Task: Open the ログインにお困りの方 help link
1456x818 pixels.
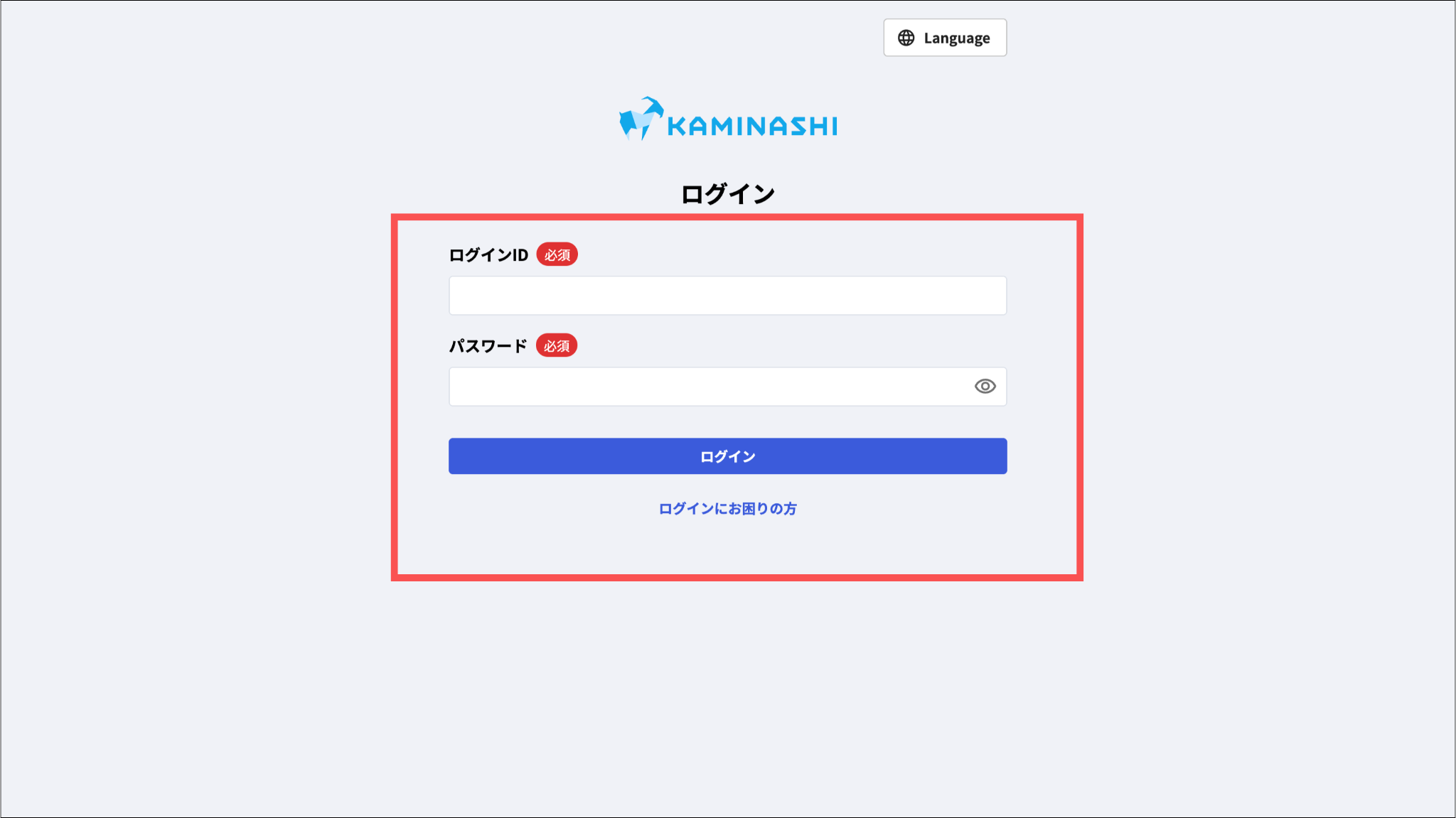Action: coord(727,509)
